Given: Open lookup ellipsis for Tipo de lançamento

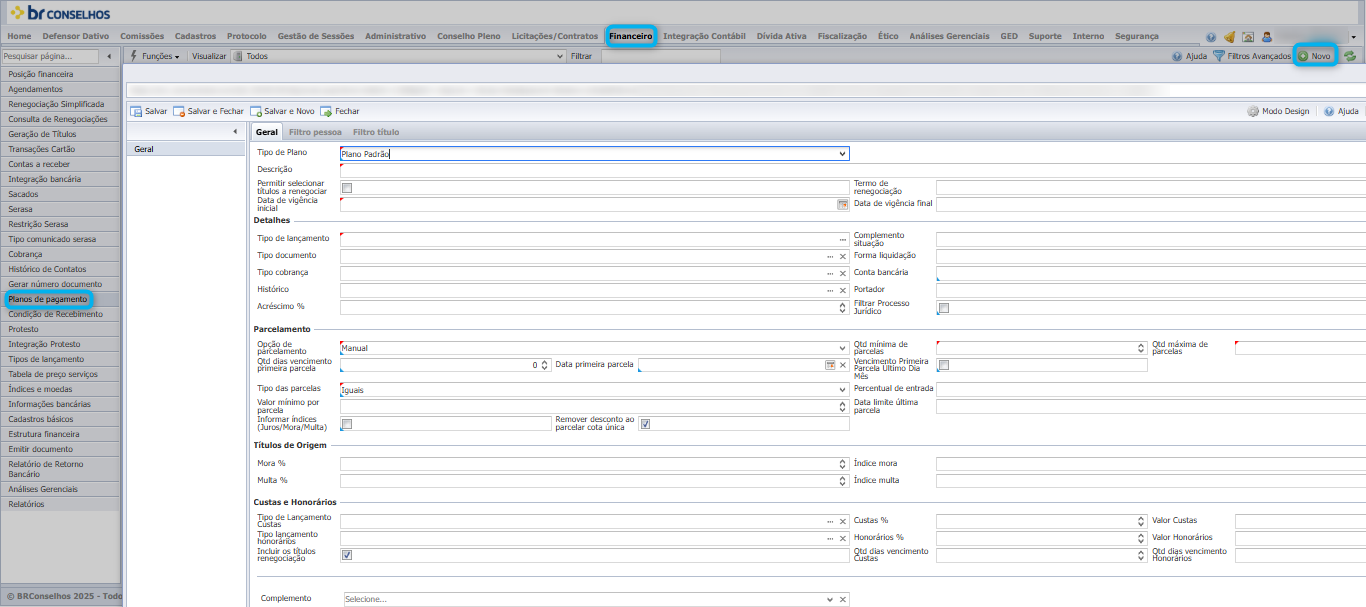Looking at the screenshot, I should (842, 239).
